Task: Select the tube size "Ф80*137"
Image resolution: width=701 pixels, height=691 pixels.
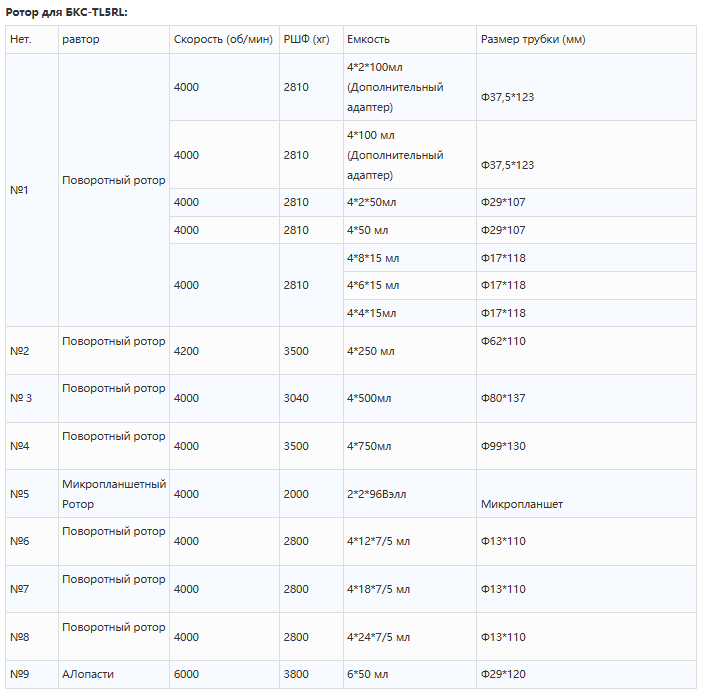Action: coord(503,398)
